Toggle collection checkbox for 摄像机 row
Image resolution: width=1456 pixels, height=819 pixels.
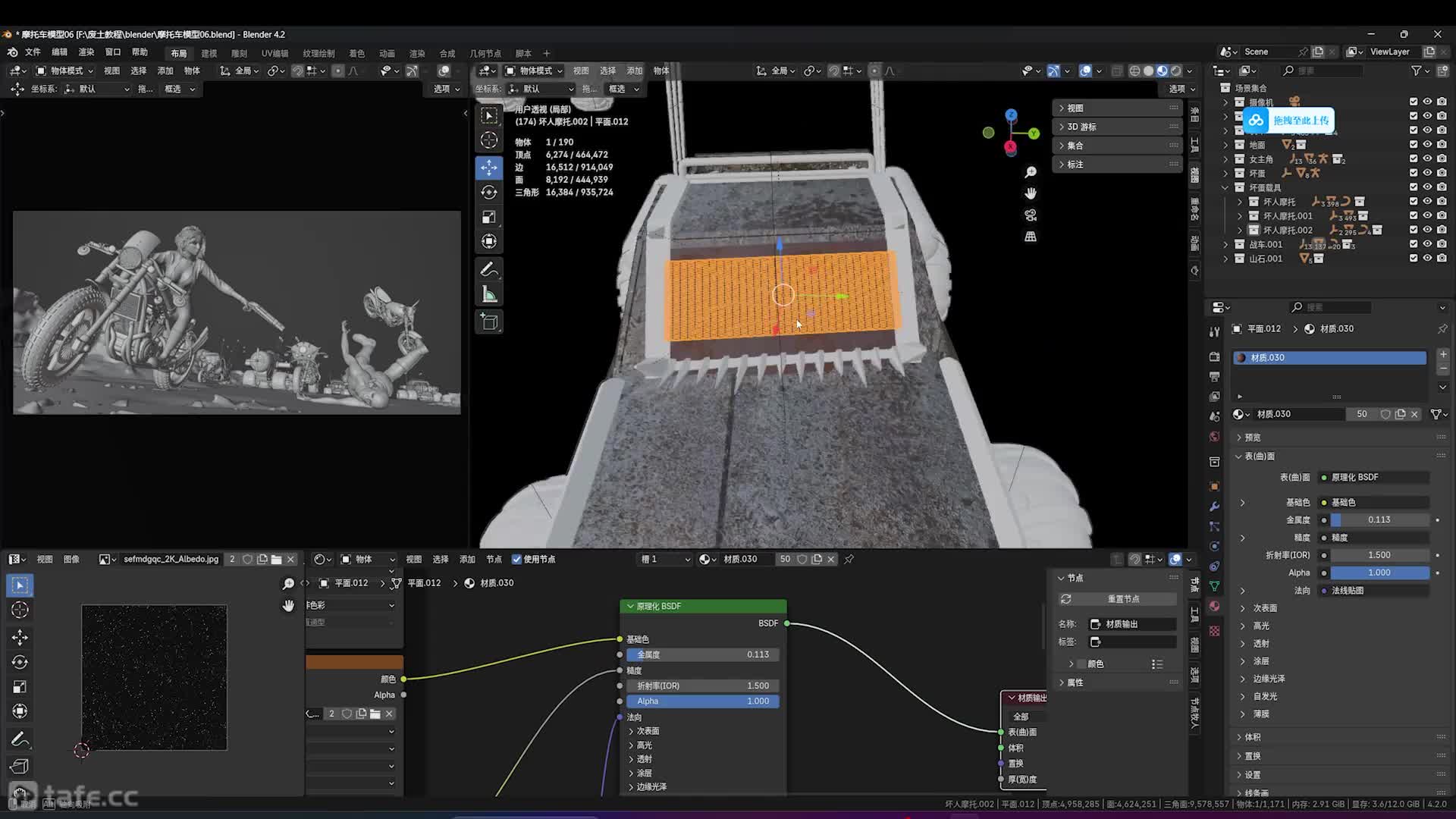point(1413,102)
